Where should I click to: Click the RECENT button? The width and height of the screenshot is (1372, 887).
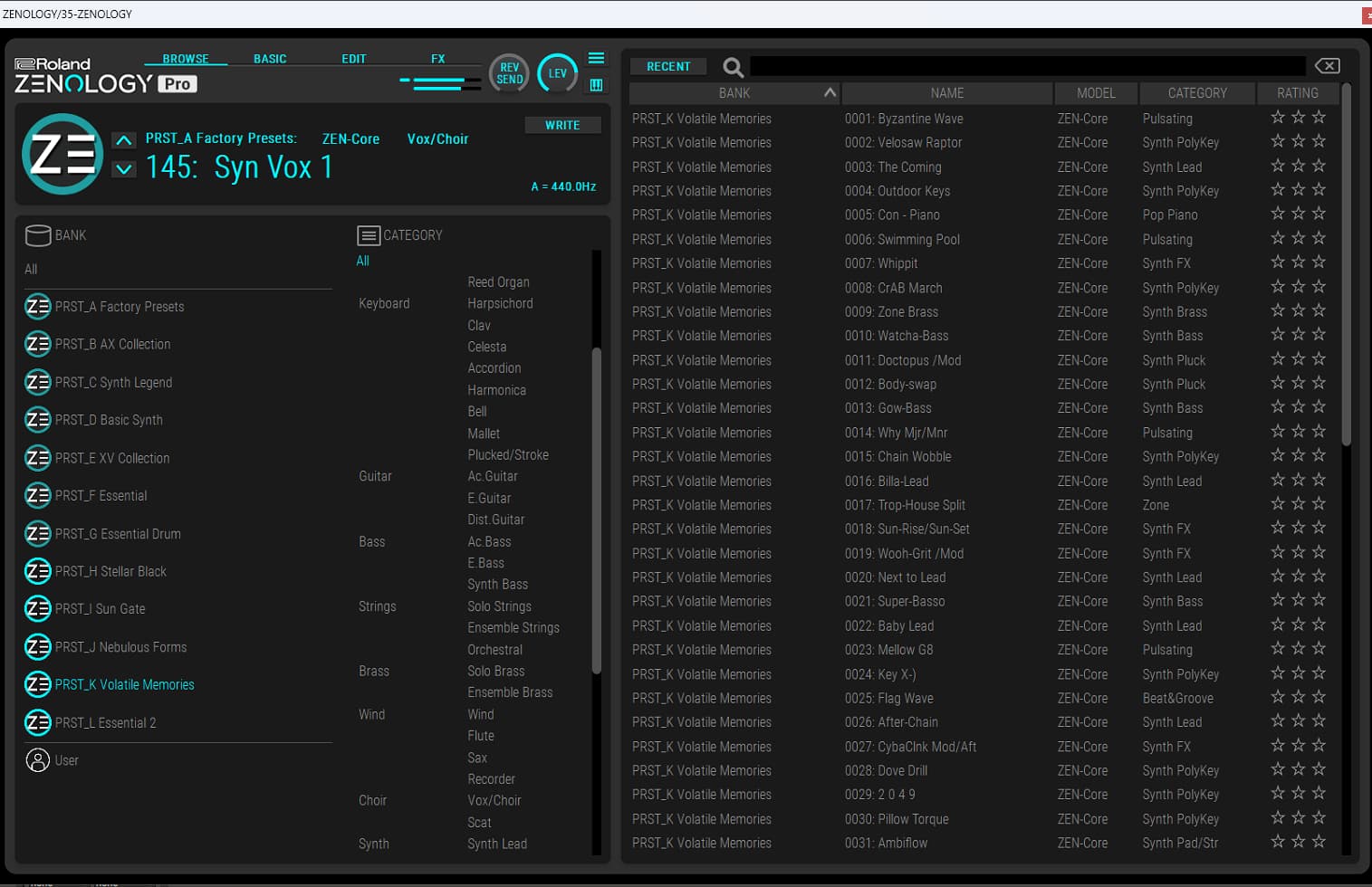[x=668, y=67]
